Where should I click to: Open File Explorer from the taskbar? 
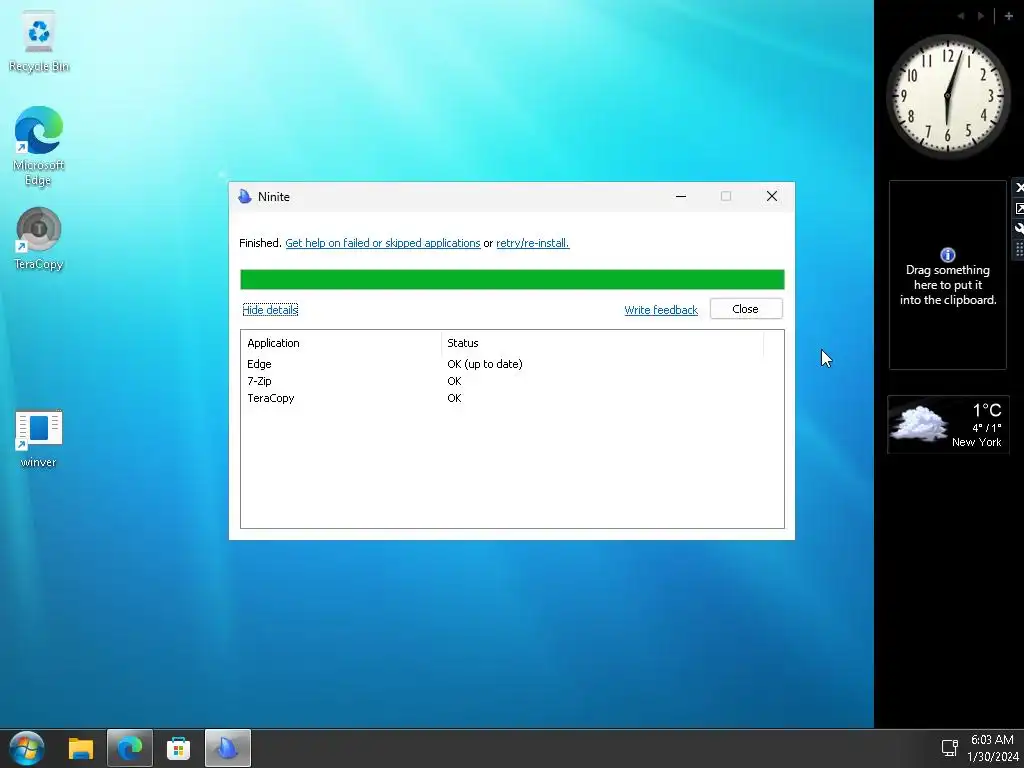click(x=81, y=748)
